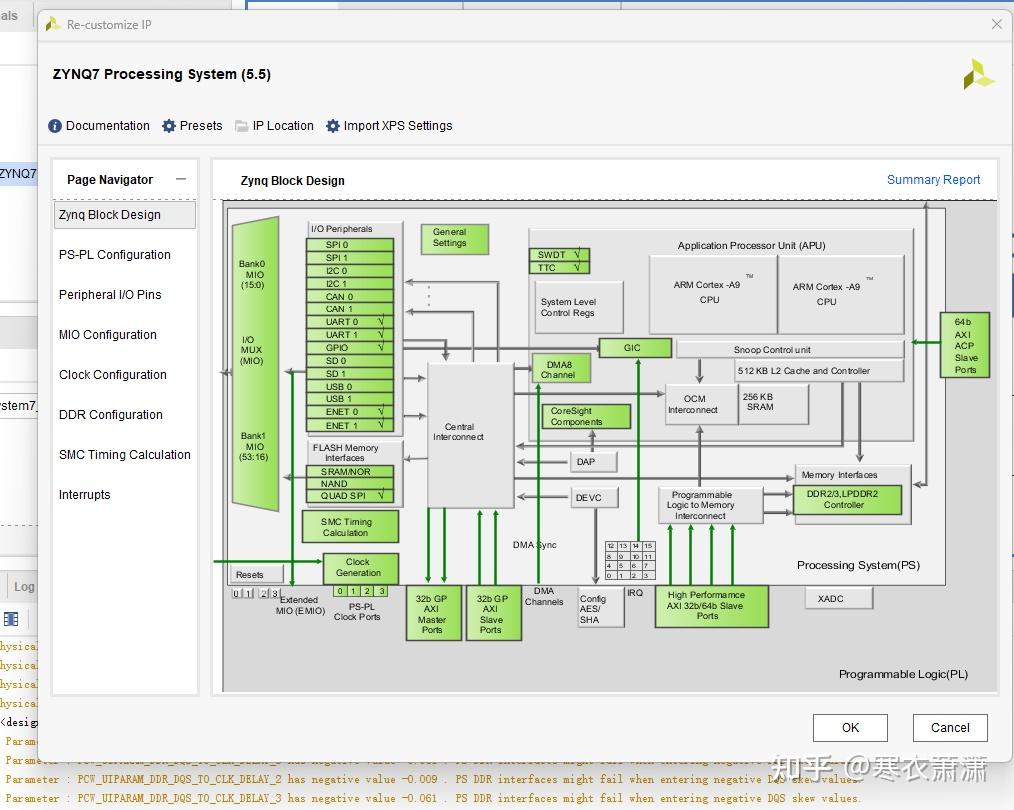Select the Interrupts page in navigator
The height and width of the screenshot is (810, 1014).
[x=85, y=495]
